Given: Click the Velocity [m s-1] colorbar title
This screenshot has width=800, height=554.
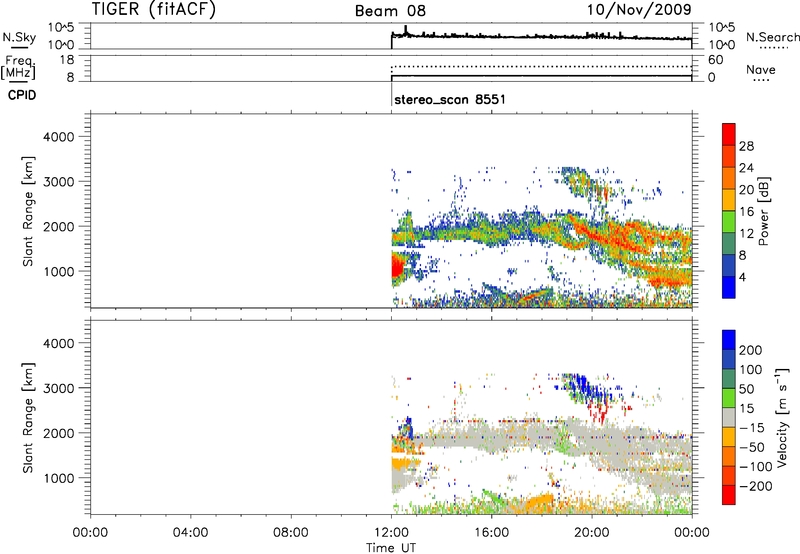Looking at the screenshot, I should point(782,418).
